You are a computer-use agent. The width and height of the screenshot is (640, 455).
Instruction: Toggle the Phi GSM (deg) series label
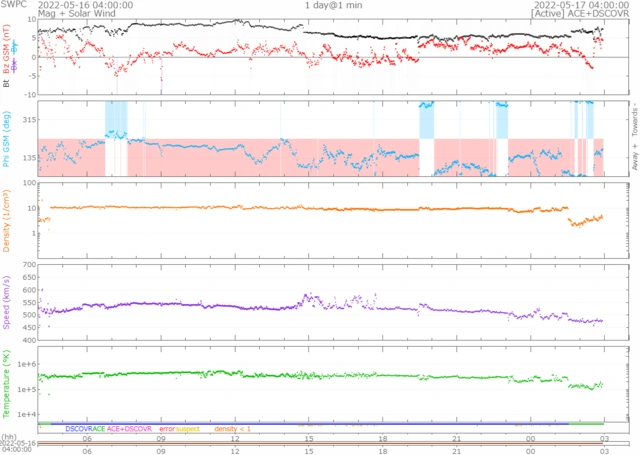pyautogui.click(x=6, y=139)
